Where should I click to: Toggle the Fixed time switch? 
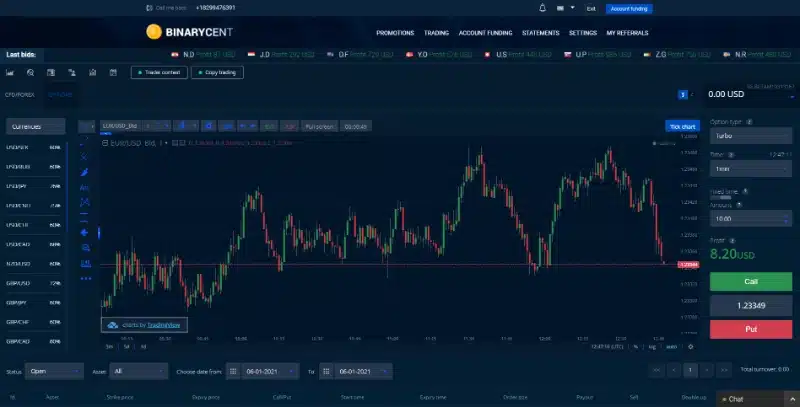[x=721, y=197]
